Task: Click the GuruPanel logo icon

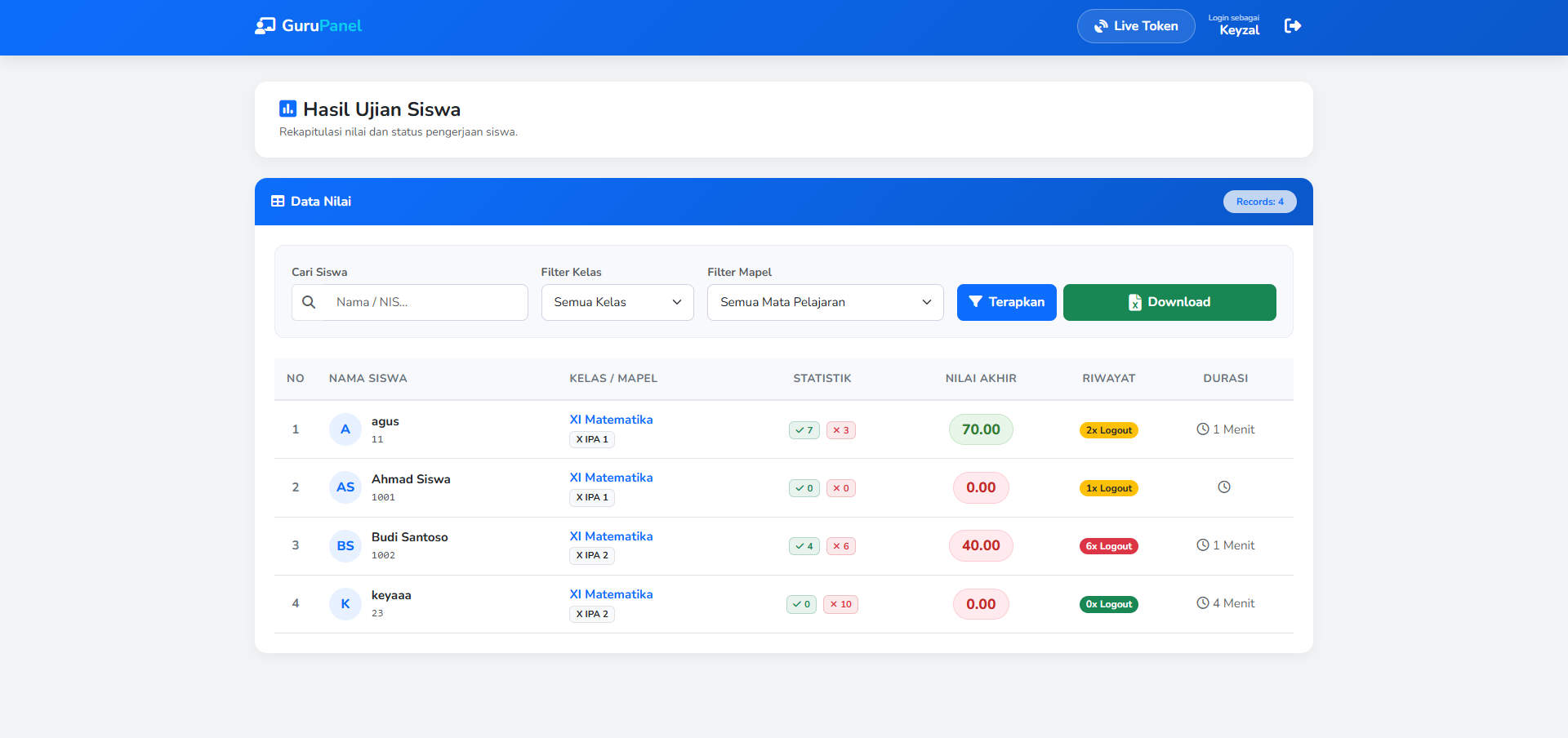Action: tap(265, 26)
